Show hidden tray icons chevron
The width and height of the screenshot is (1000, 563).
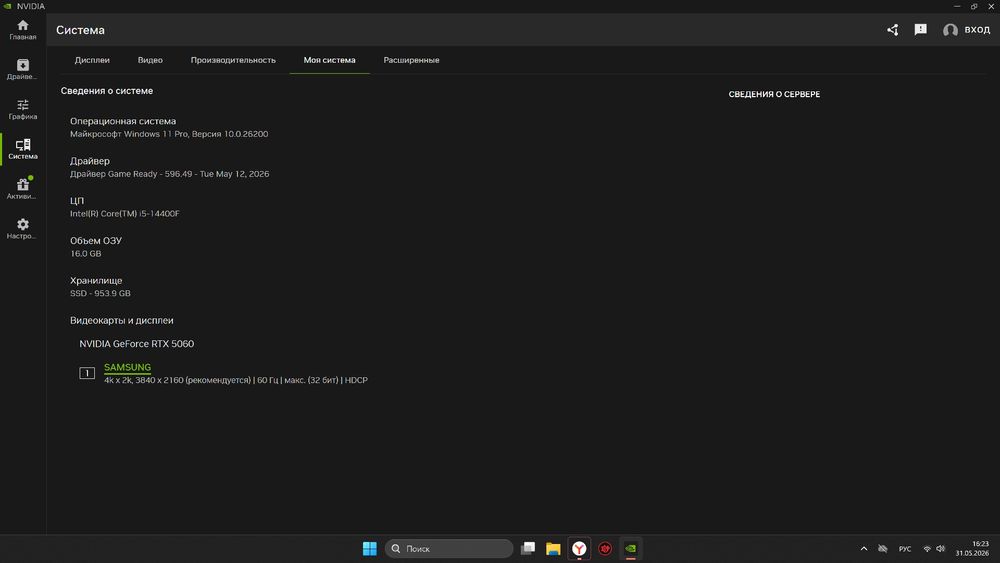point(864,548)
